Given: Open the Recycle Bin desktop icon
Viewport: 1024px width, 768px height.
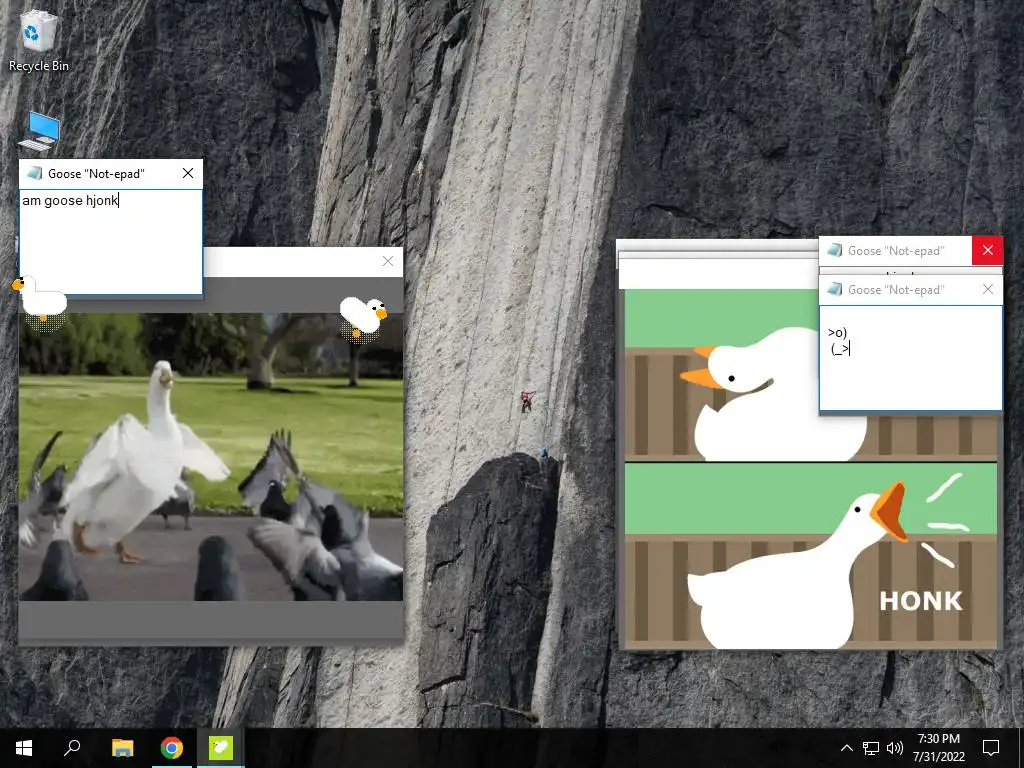Looking at the screenshot, I should [x=38, y=39].
